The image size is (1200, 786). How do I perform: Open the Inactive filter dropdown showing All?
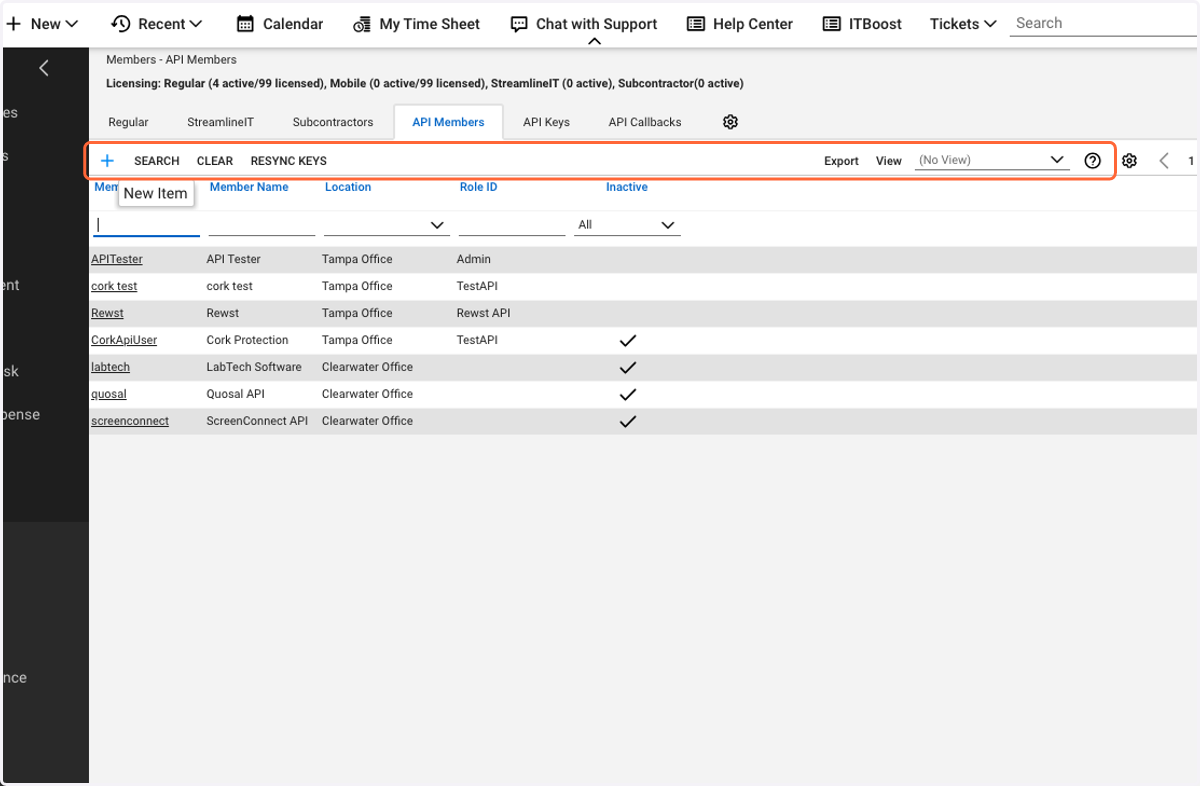(x=627, y=225)
